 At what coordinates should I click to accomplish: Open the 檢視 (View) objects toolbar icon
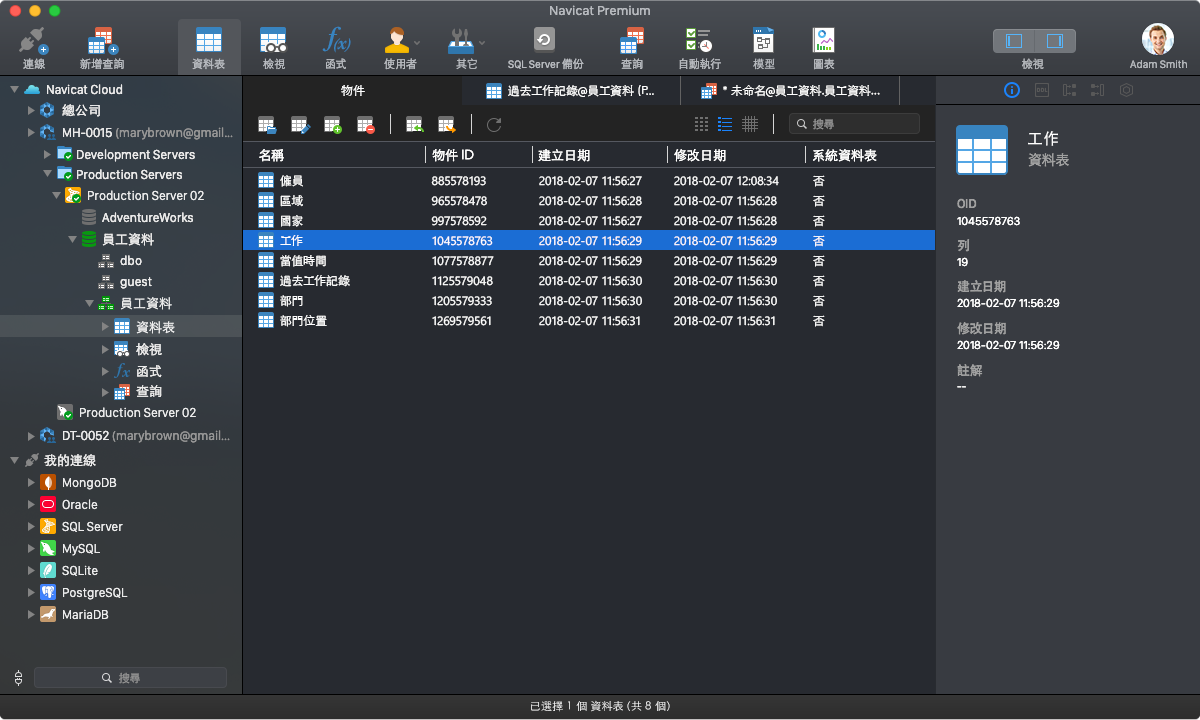click(x=273, y=41)
